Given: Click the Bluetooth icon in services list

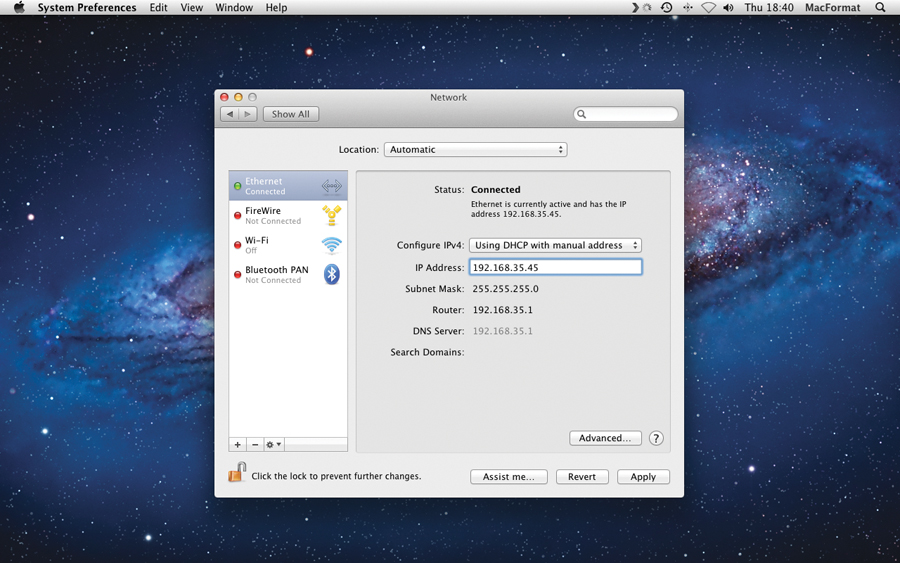Looking at the screenshot, I should pos(332,274).
